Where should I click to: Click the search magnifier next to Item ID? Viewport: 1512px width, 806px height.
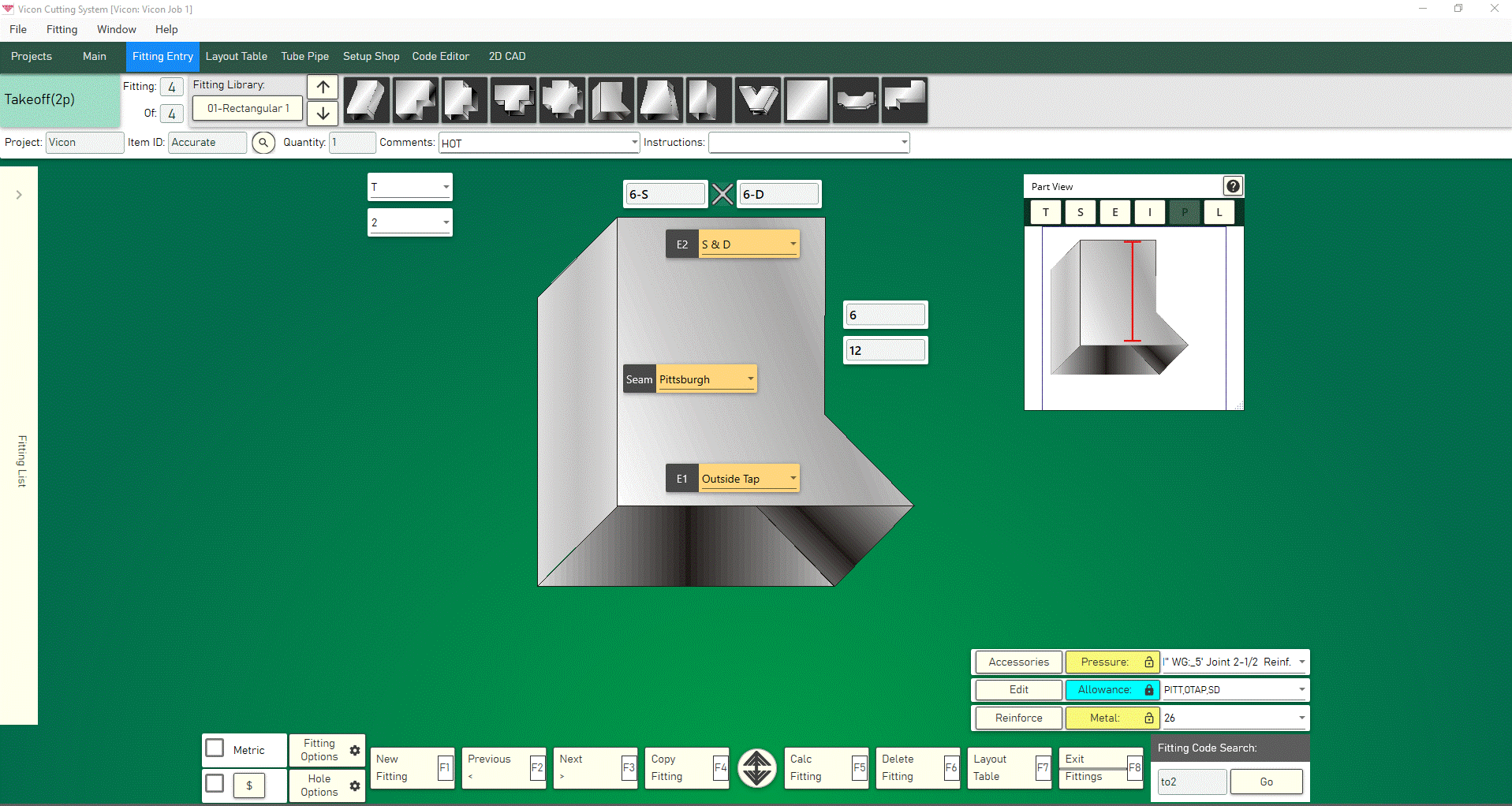tap(263, 143)
